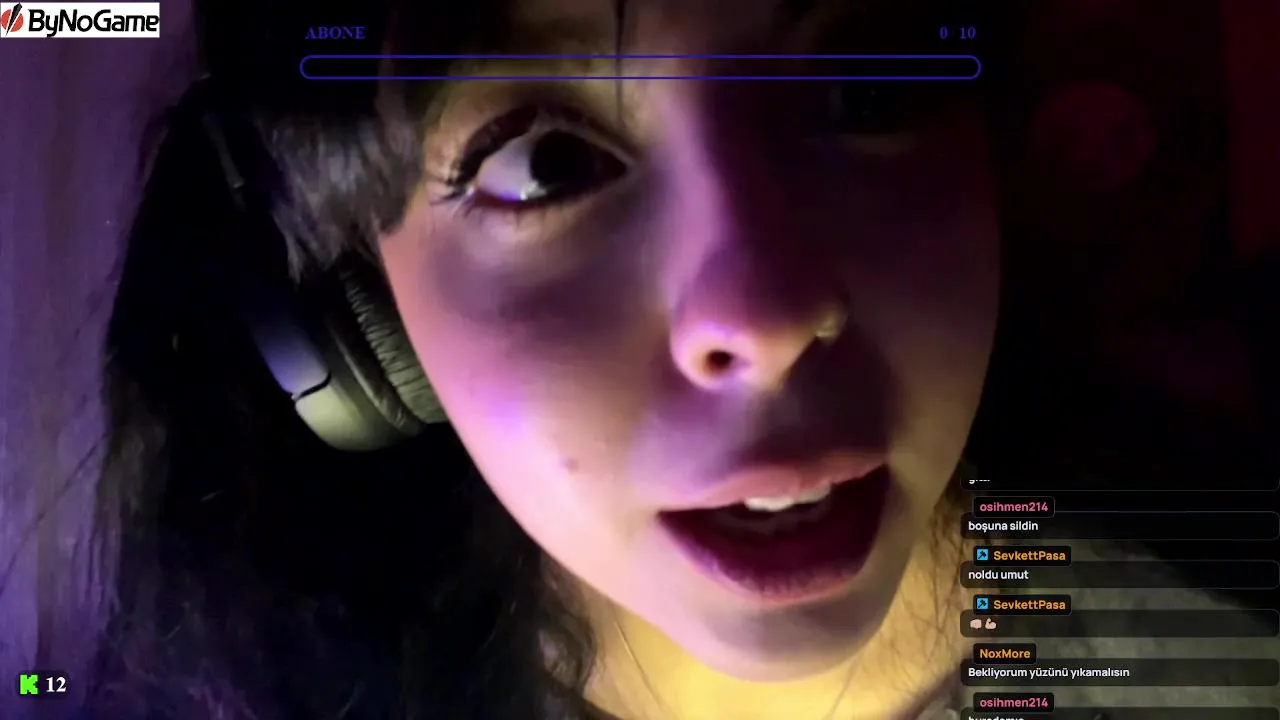Click the ByNoGame logo

pos(80,19)
